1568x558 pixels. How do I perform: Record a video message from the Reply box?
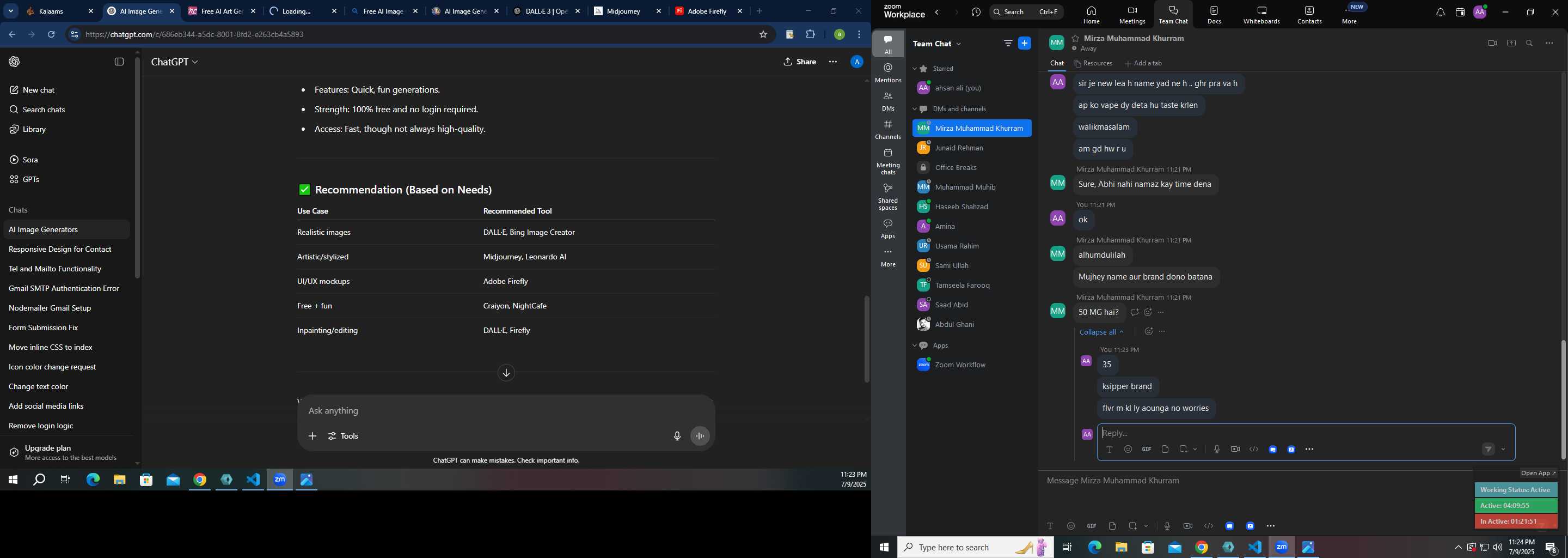1235,450
